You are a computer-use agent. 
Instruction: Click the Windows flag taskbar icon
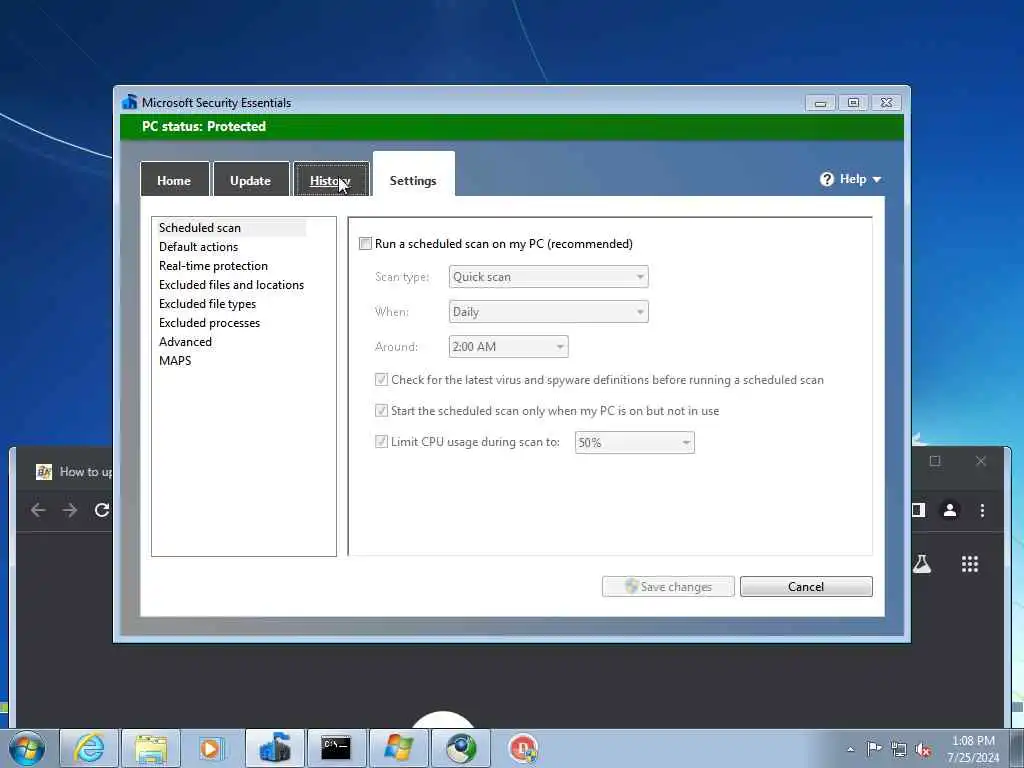(398, 748)
